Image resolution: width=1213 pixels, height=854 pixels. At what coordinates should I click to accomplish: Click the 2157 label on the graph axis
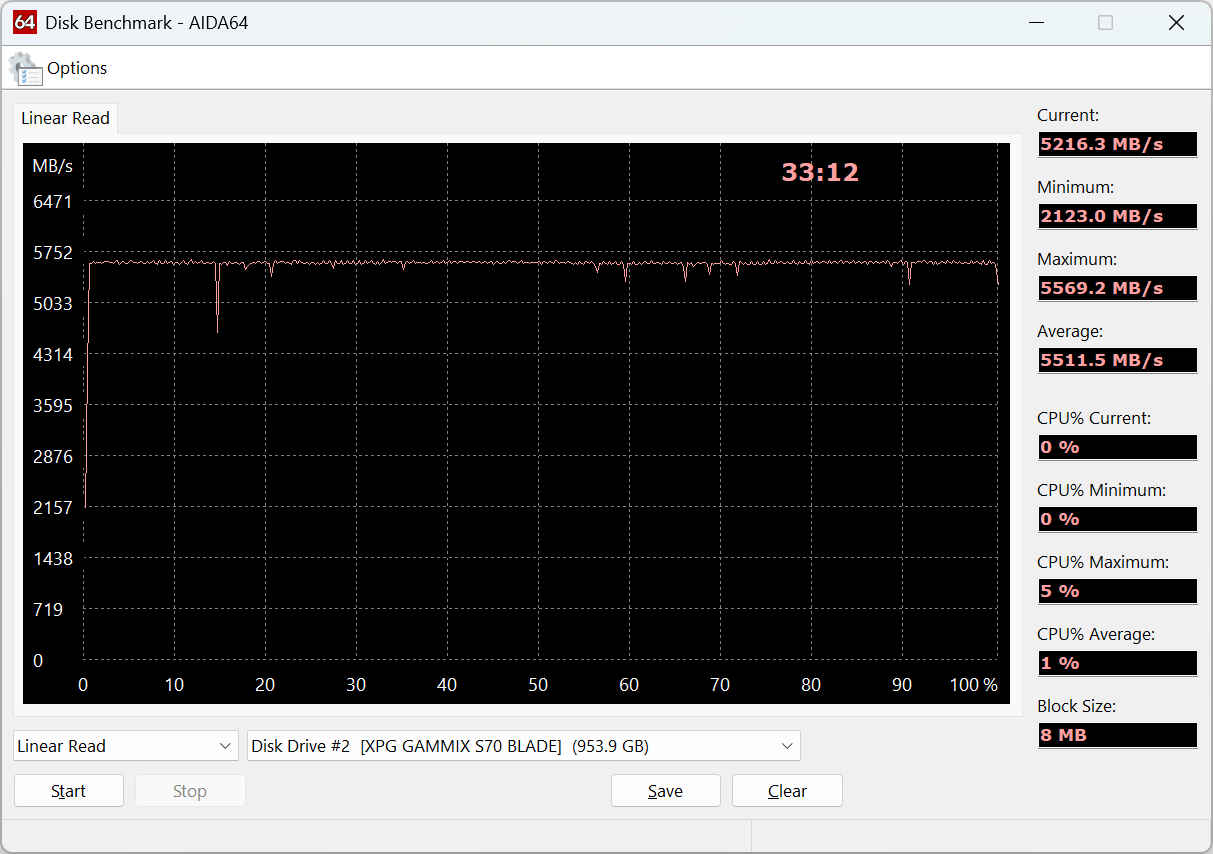tap(53, 508)
